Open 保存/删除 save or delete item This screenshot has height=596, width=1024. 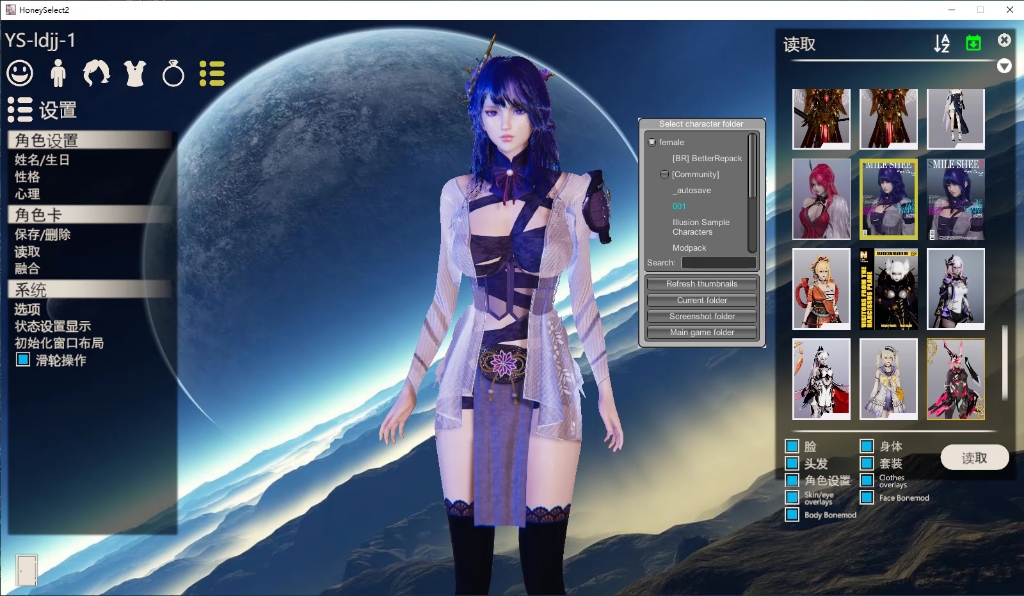42,234
